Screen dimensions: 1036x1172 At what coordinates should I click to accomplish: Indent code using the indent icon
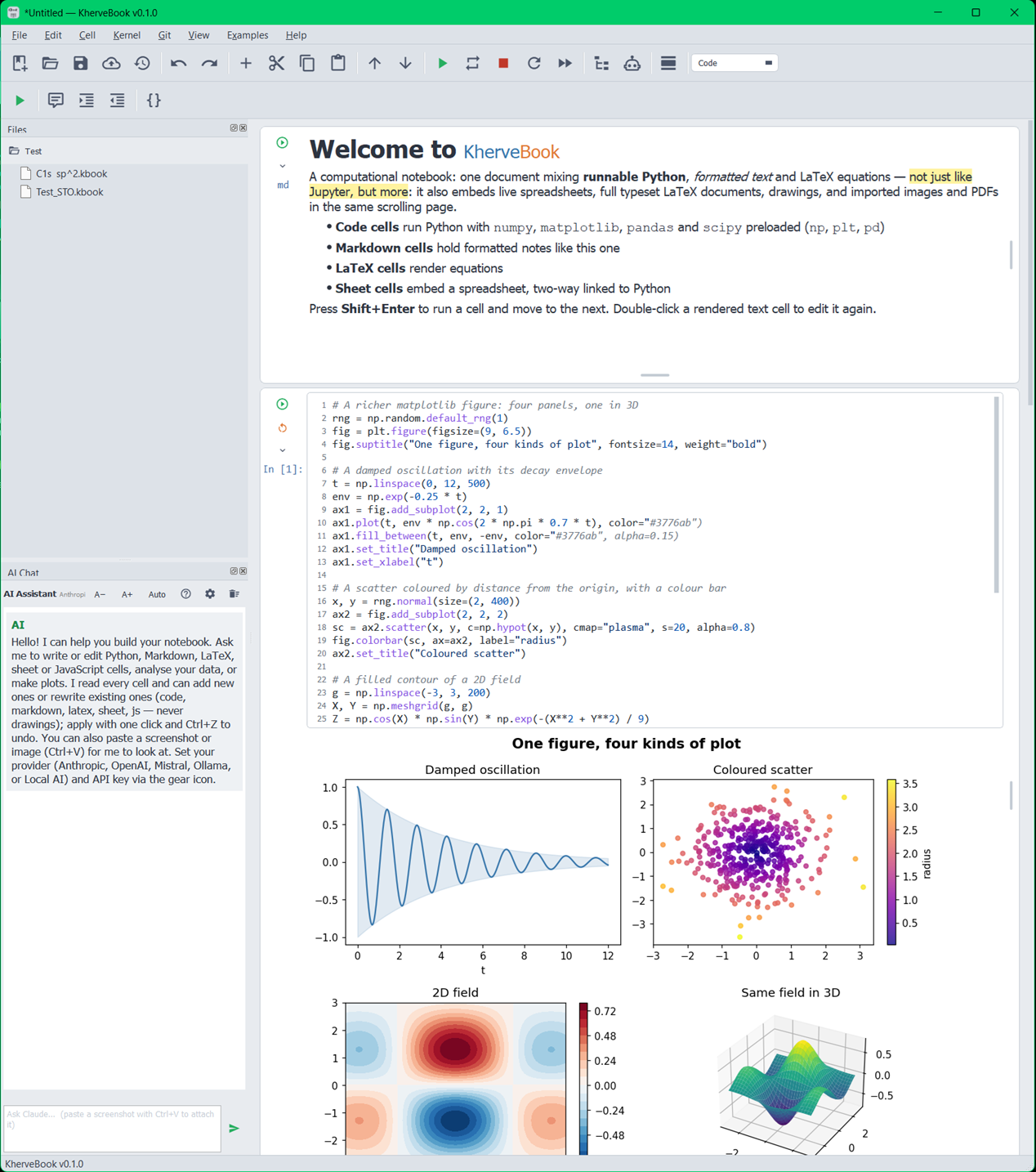point(87,101)
